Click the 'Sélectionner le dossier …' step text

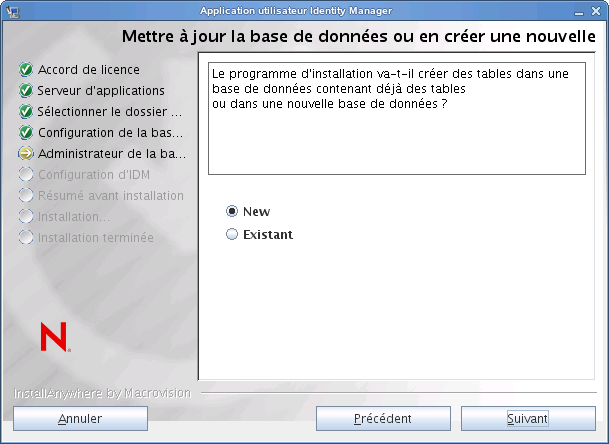[110, 111]
